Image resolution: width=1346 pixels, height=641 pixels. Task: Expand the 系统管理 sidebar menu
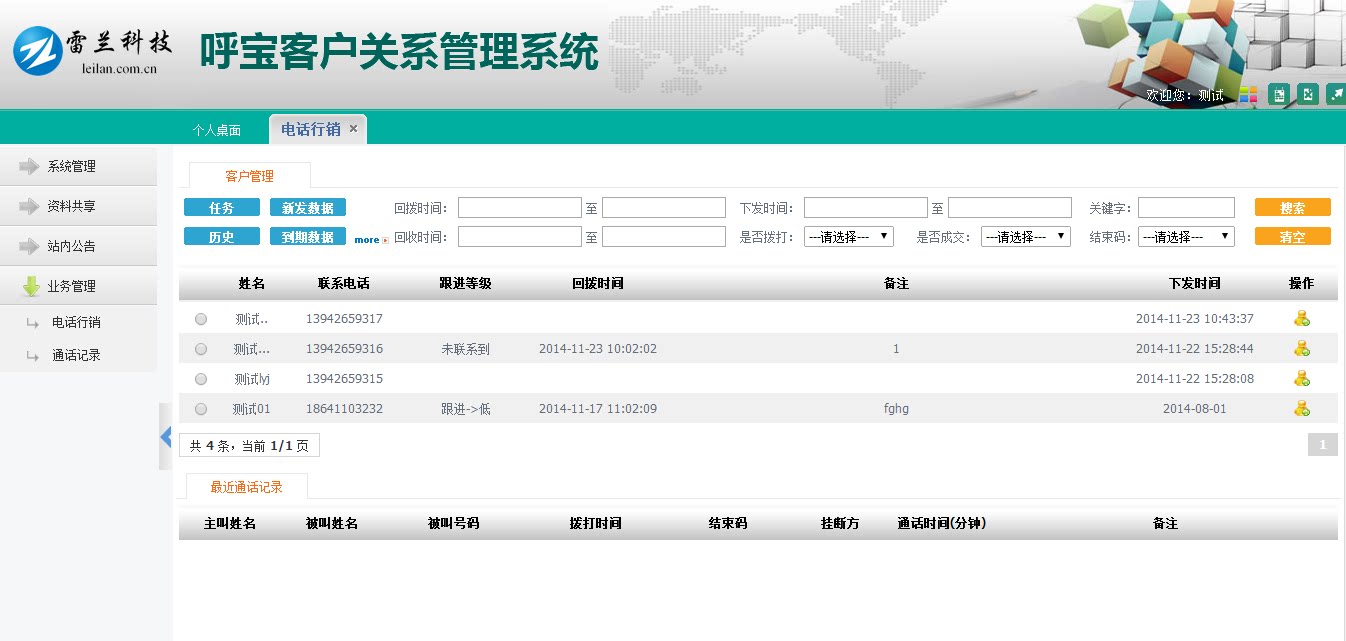click(72, 167)
